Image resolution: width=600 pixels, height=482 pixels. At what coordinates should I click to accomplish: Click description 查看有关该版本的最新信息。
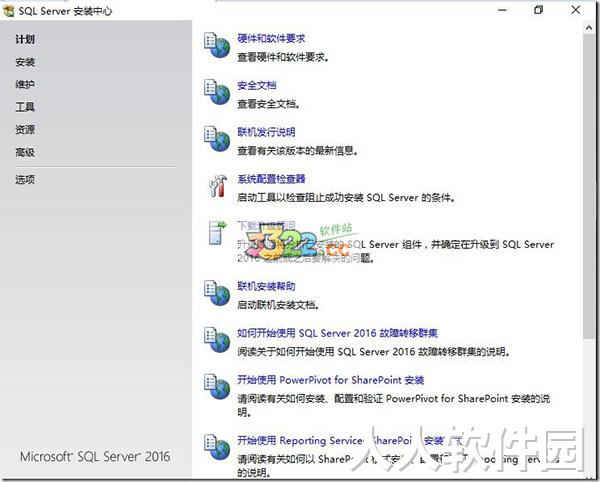pos(297,151)
